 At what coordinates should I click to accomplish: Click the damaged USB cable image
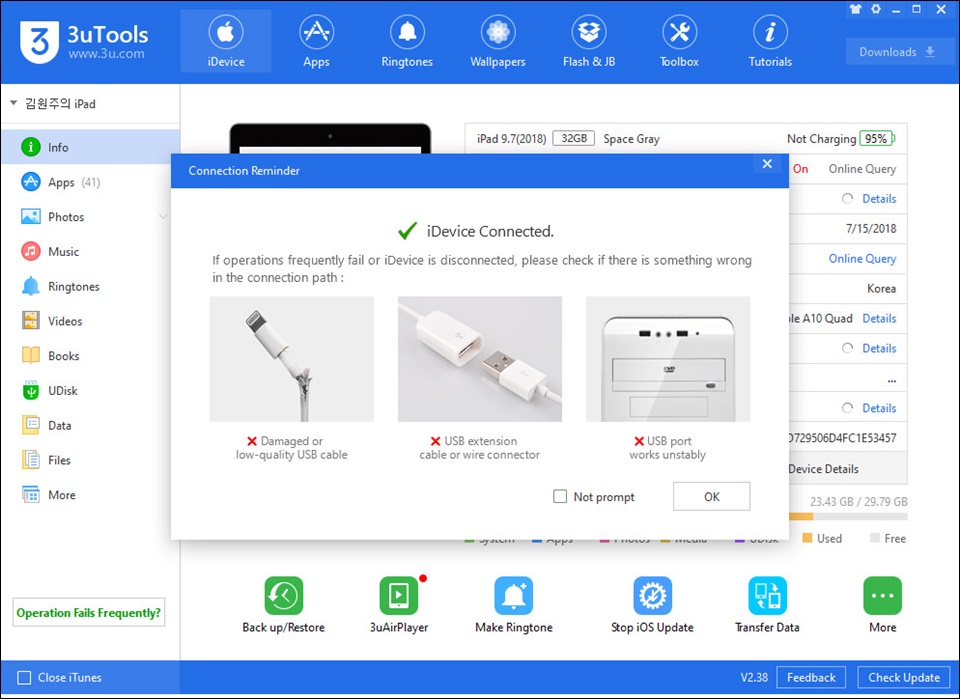(x=291, y=359)
